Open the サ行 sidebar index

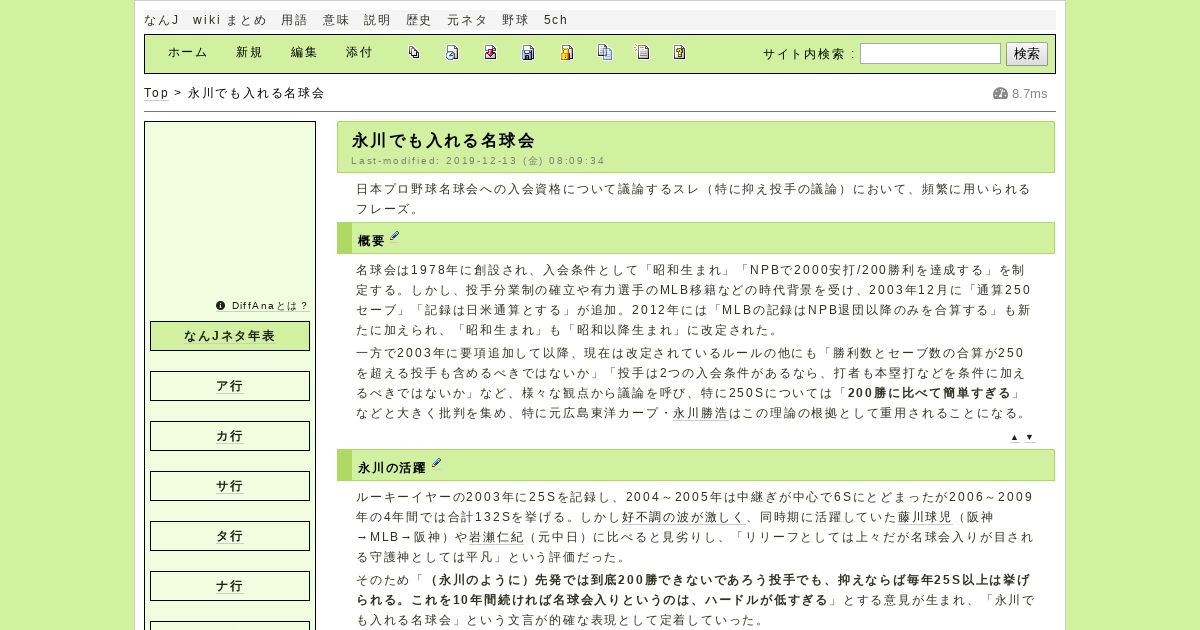tap(230, 486)
